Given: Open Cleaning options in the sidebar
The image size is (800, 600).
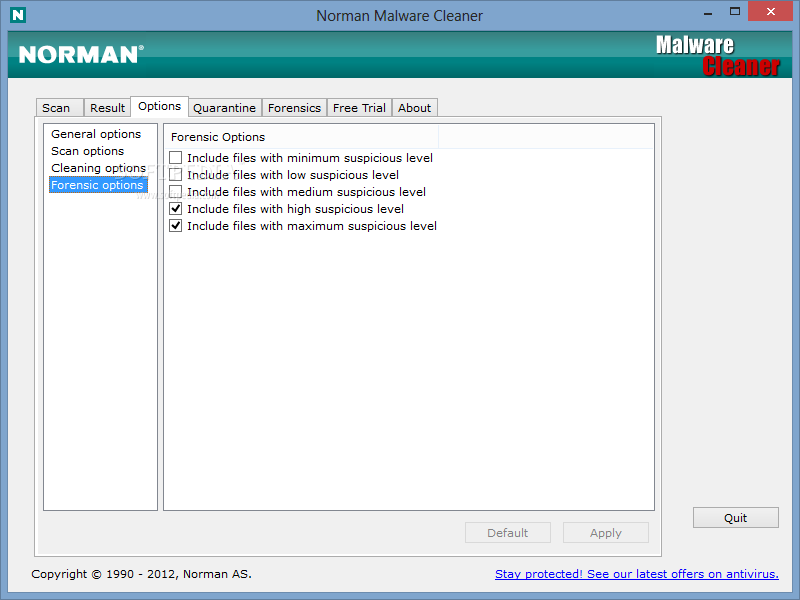Looking at the screenshot, I should pyautogui.click(x=98, y=168).
